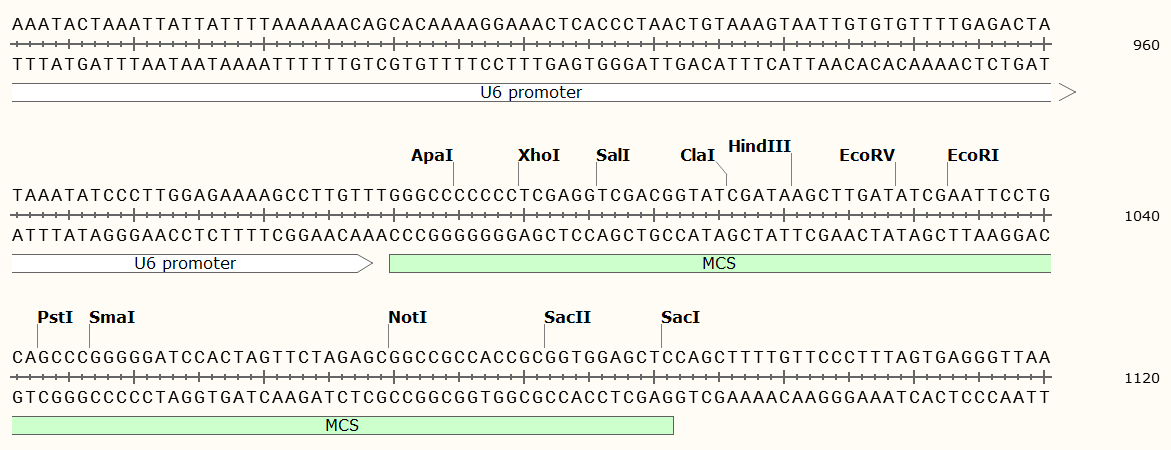Viewport: 1171px width, 450px height.
Task: Click the open arrowhead ending the top U6 promoter bar
Action: (1066, 93)
